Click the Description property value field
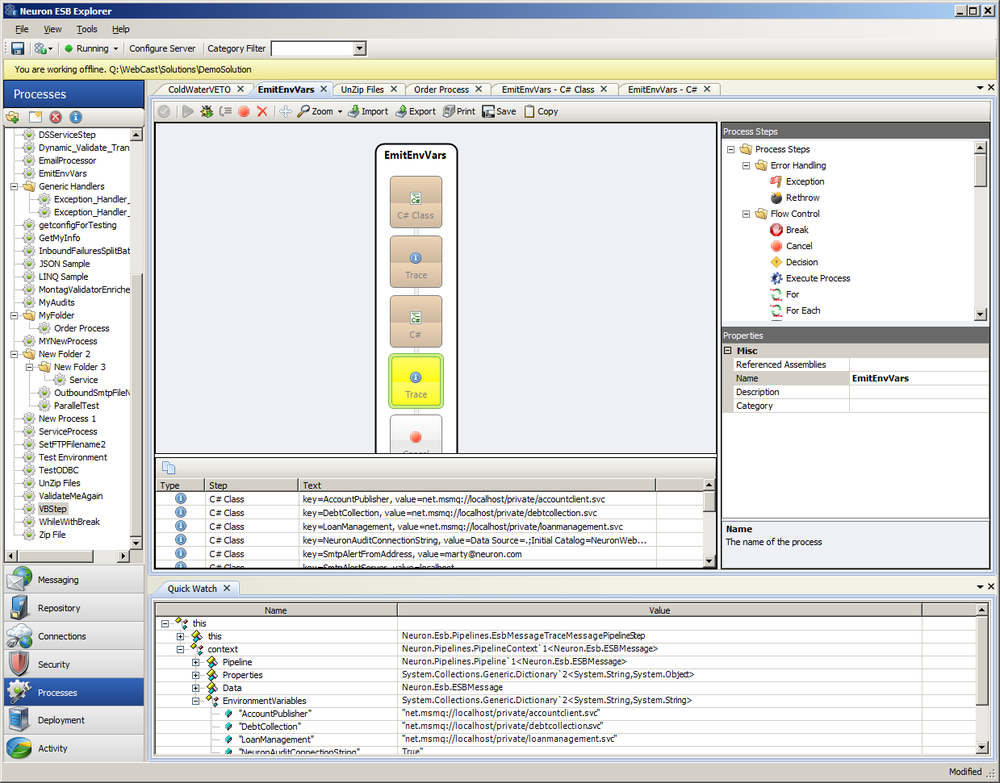This screenshot has width=1000, height=783. coord(918,392)
